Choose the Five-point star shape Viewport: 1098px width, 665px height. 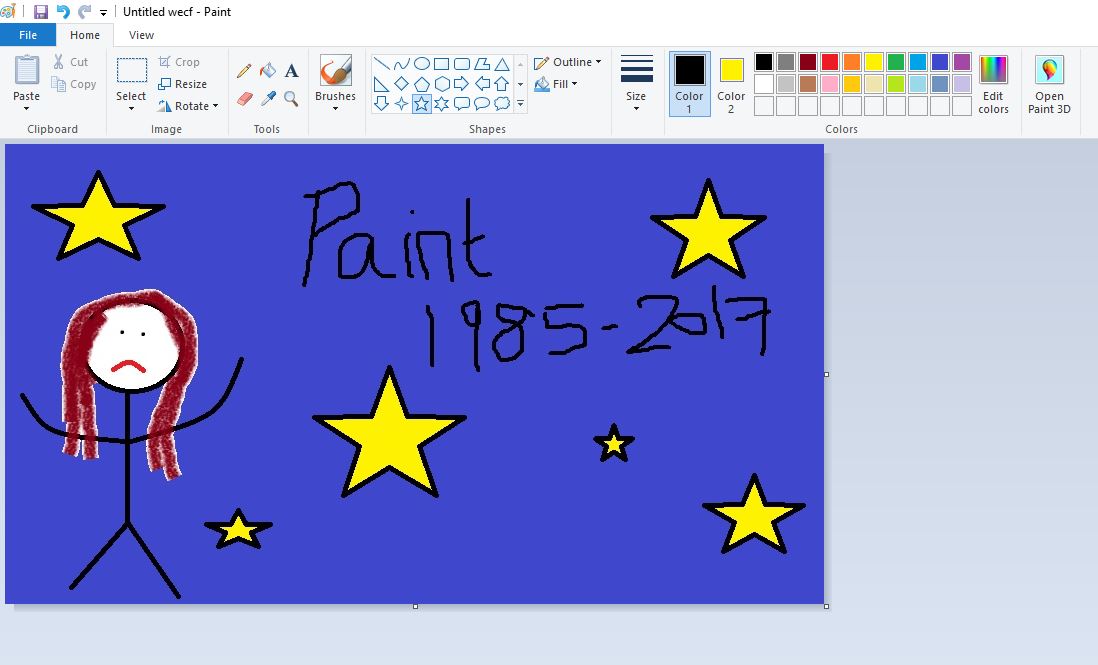422,104
